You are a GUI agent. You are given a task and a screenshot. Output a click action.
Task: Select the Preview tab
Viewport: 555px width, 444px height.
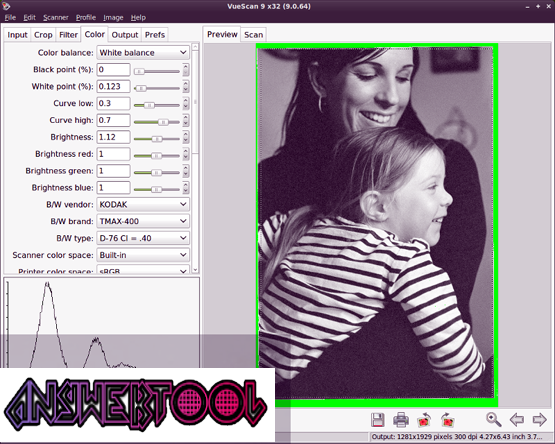222,34
